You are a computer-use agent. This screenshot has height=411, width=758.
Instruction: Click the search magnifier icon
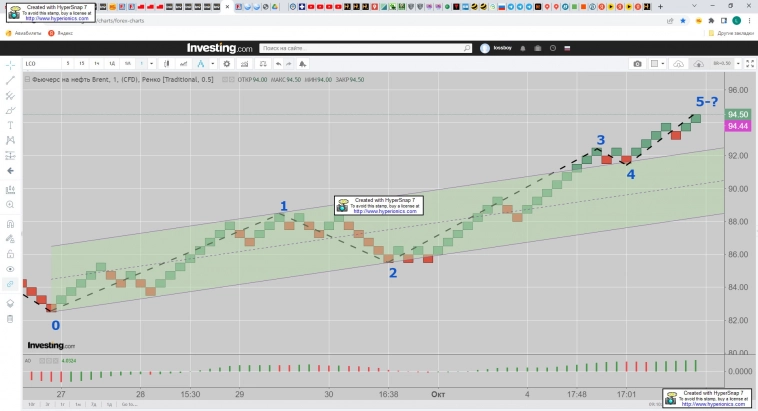point(467,48)
